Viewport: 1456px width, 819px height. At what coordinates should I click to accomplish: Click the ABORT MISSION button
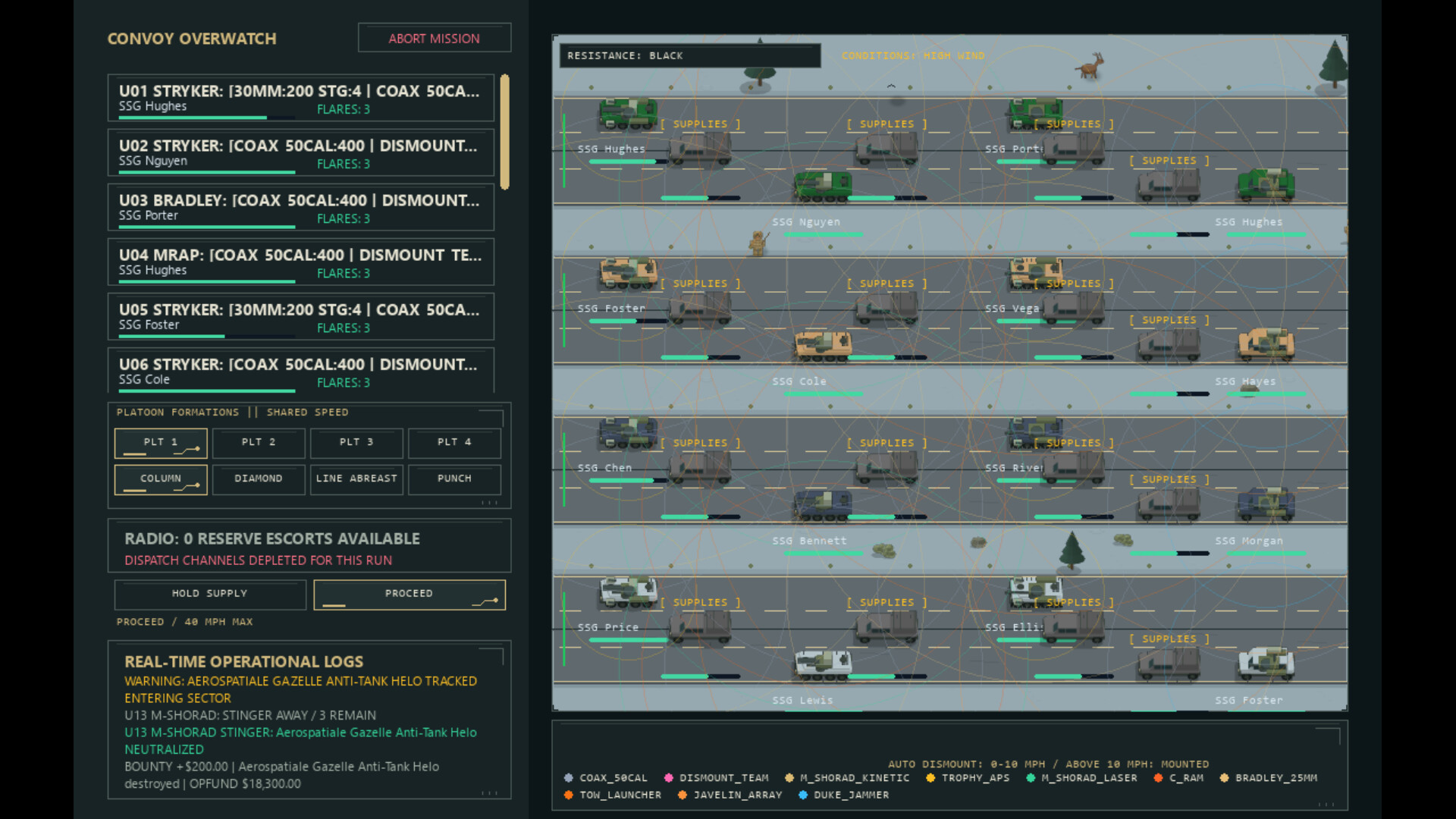(435, 38)
